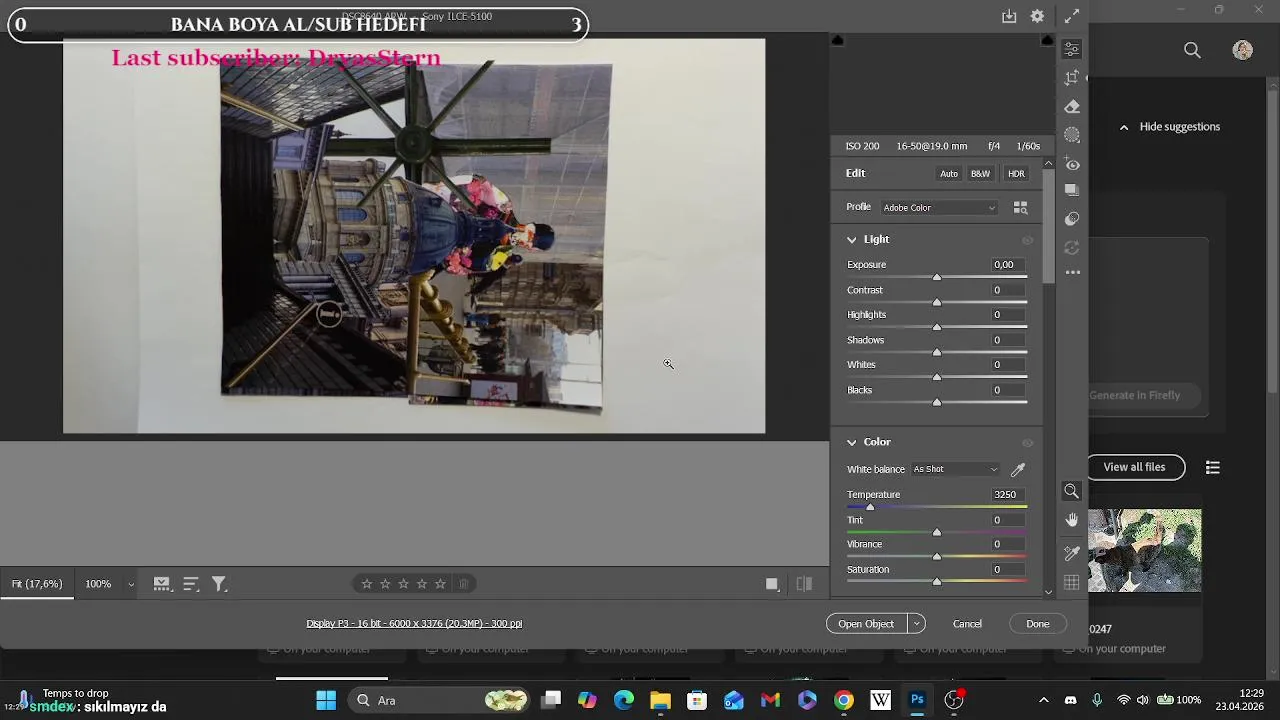Switch to list view in Photoshop home
Screen dimensions: 1280x720
(x=1213, y=467)
